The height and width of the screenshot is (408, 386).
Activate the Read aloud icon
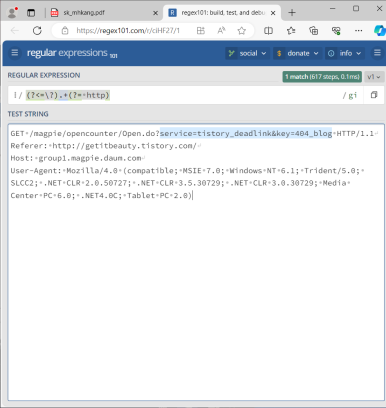click(221, 31)
